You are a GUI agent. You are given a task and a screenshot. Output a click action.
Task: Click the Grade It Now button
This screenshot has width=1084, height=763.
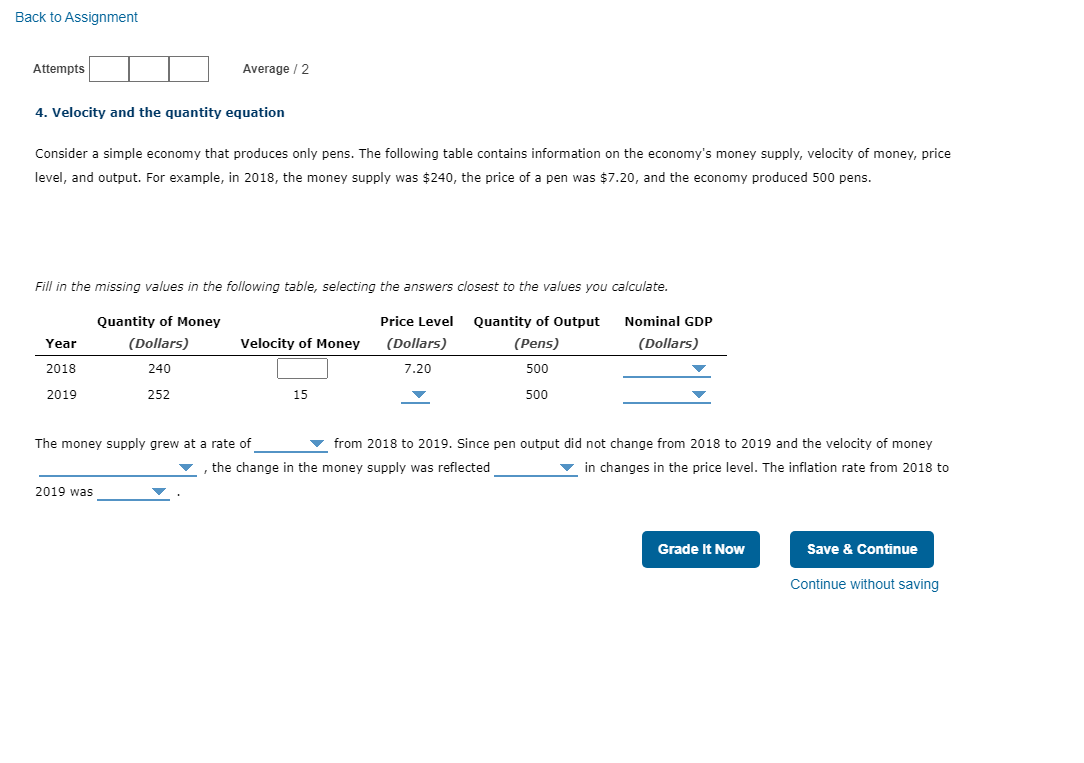700,549
